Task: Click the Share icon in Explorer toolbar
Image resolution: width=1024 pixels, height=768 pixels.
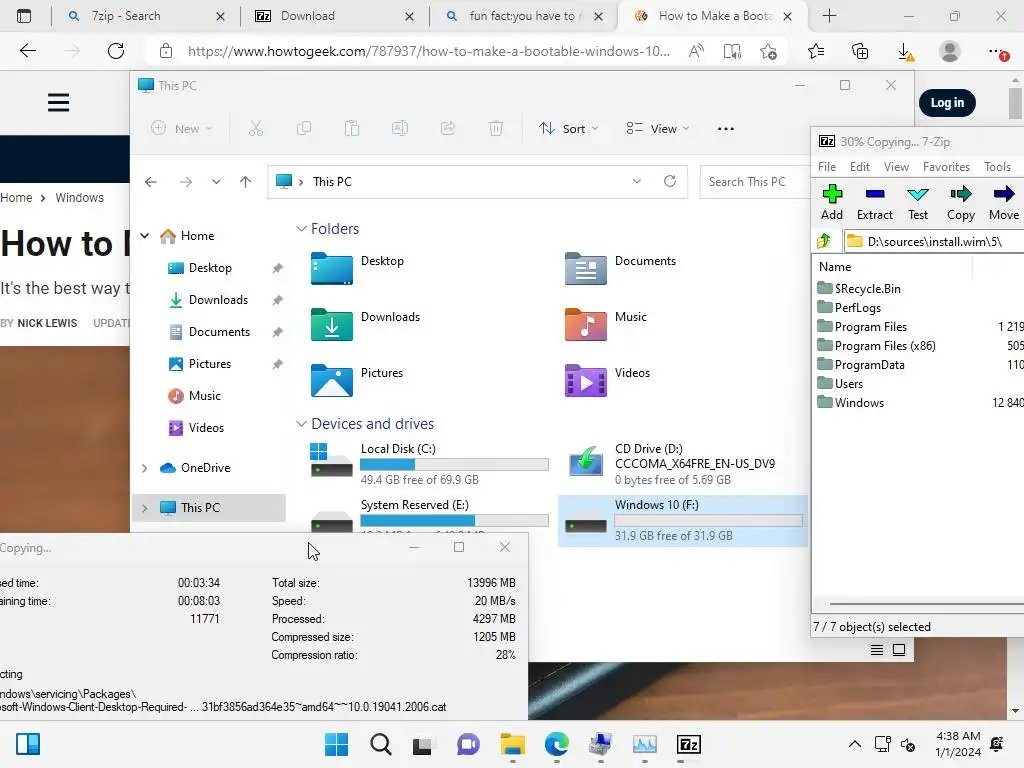Action: (448, 129)
